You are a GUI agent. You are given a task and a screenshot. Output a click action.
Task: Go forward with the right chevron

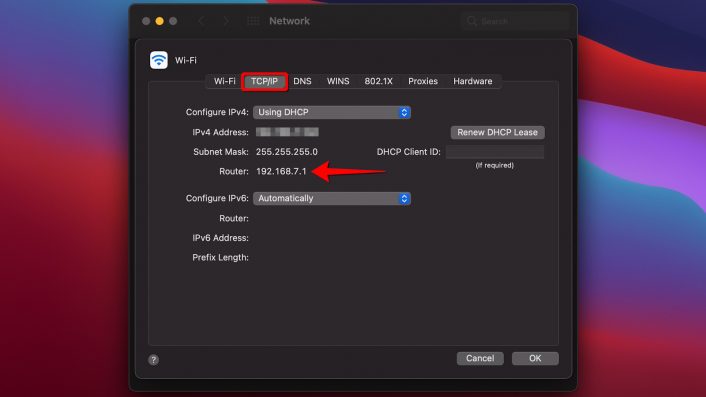tap(226, 21)
